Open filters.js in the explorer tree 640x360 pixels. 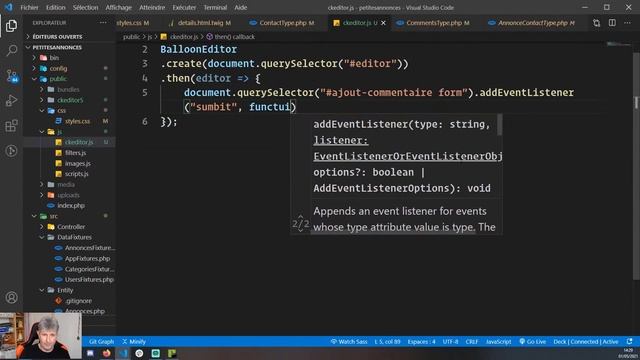pyautogui.click(x=75, y=153)
